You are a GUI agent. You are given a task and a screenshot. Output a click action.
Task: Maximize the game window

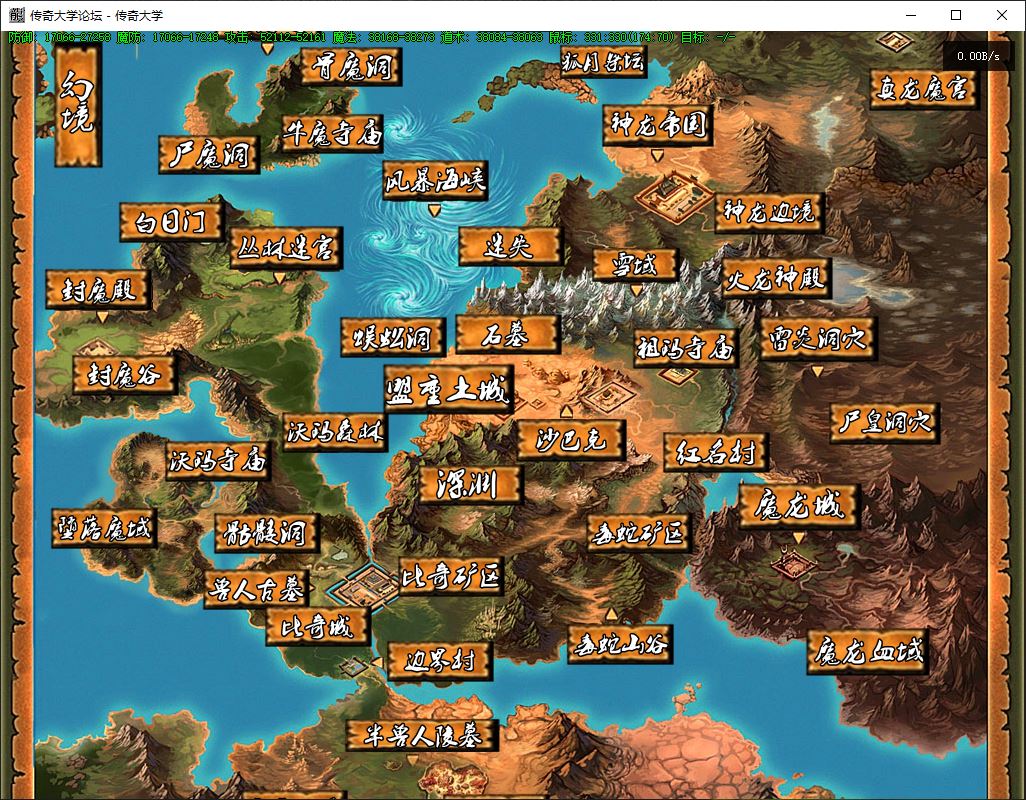click(956, 15)
